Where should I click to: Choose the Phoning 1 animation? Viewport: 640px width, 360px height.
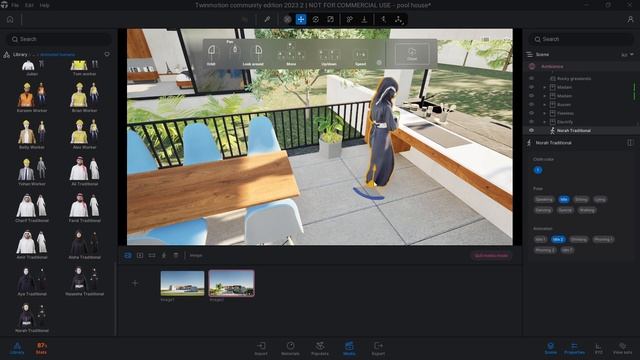pos(603,239)
